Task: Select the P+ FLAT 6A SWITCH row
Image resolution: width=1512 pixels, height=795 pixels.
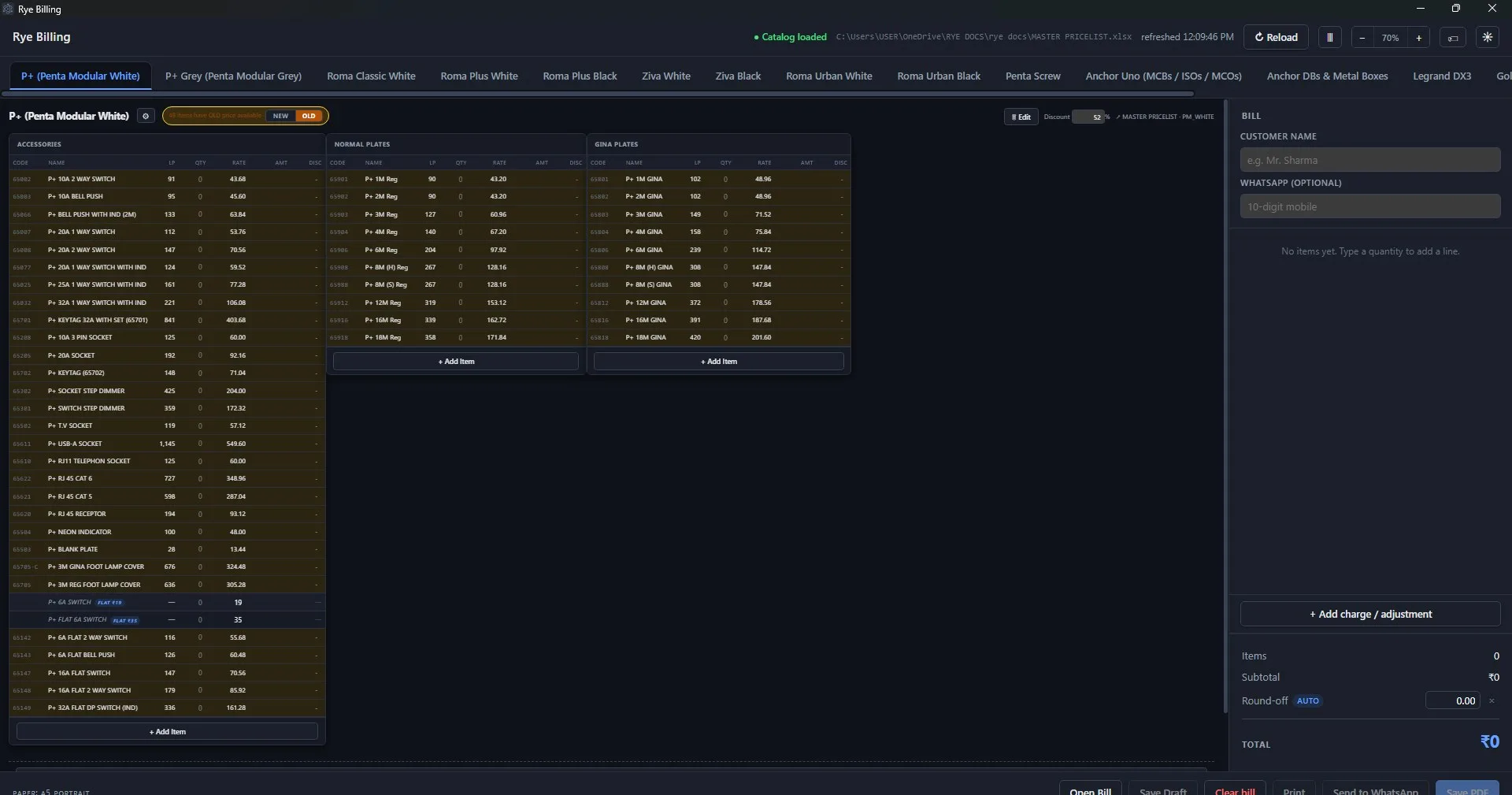Action: tap(167, 619)
